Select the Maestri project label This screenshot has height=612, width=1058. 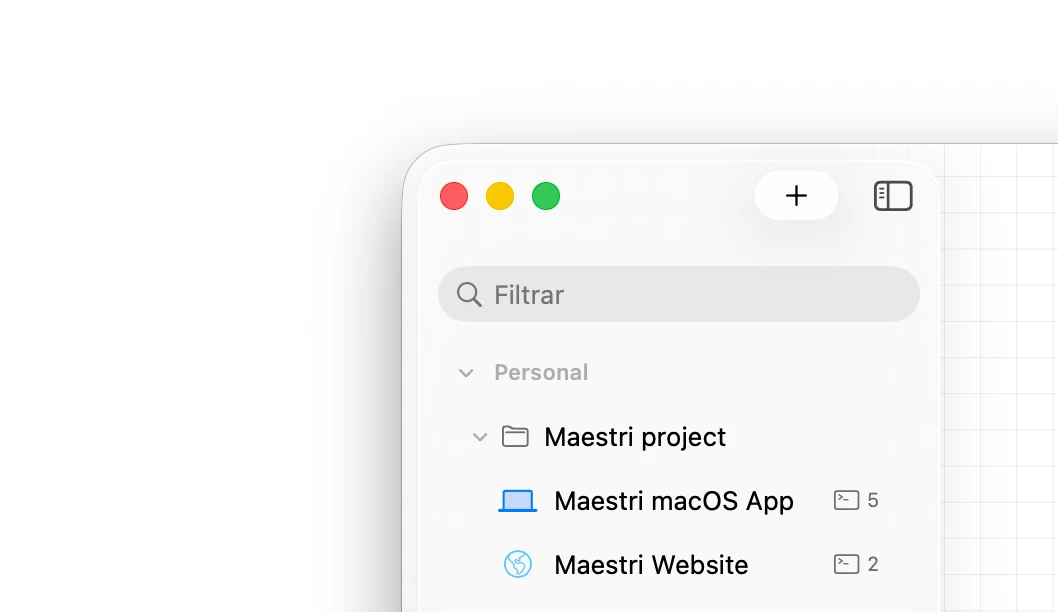[635, 437]
